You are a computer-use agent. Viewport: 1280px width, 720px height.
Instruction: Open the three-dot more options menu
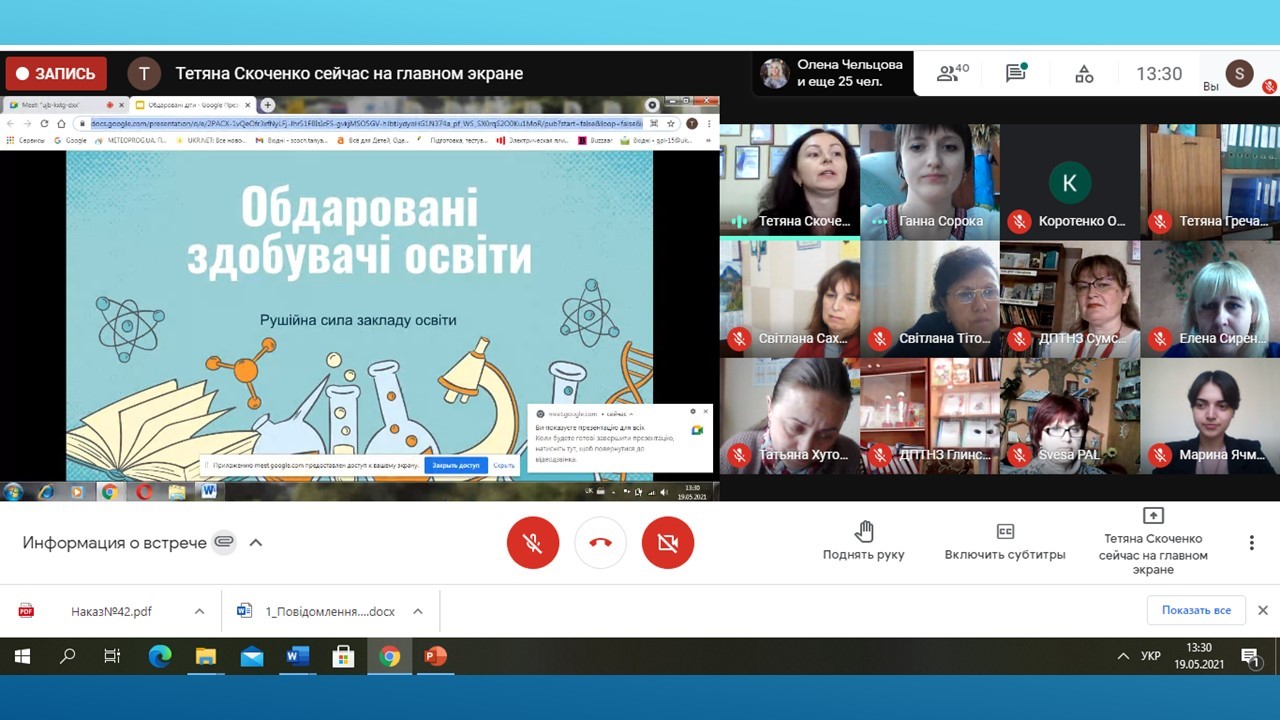click(x=1251, y=543)
